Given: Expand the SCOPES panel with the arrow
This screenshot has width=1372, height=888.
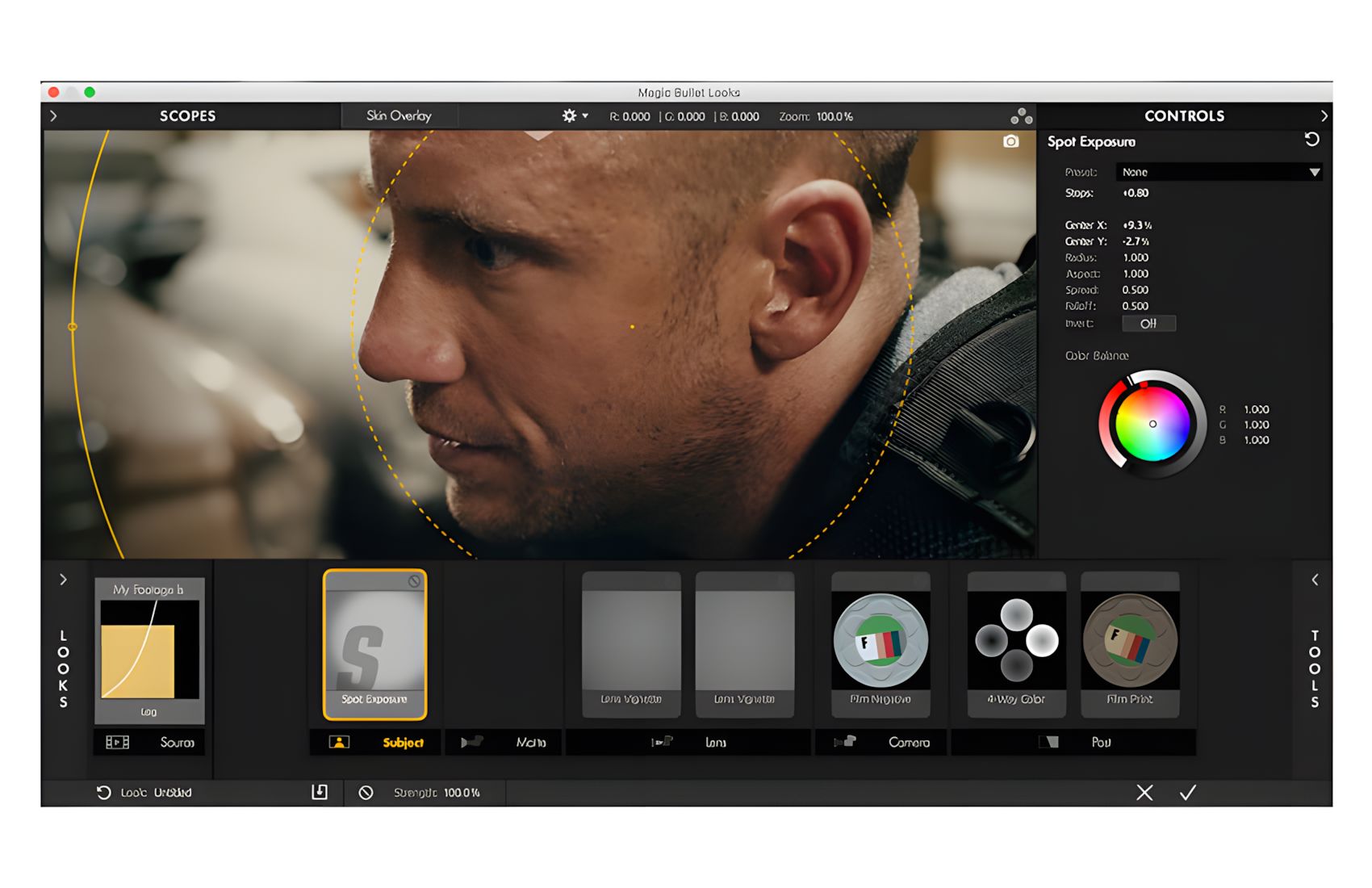Looking at the screenshot, I should tap(53, 116).
